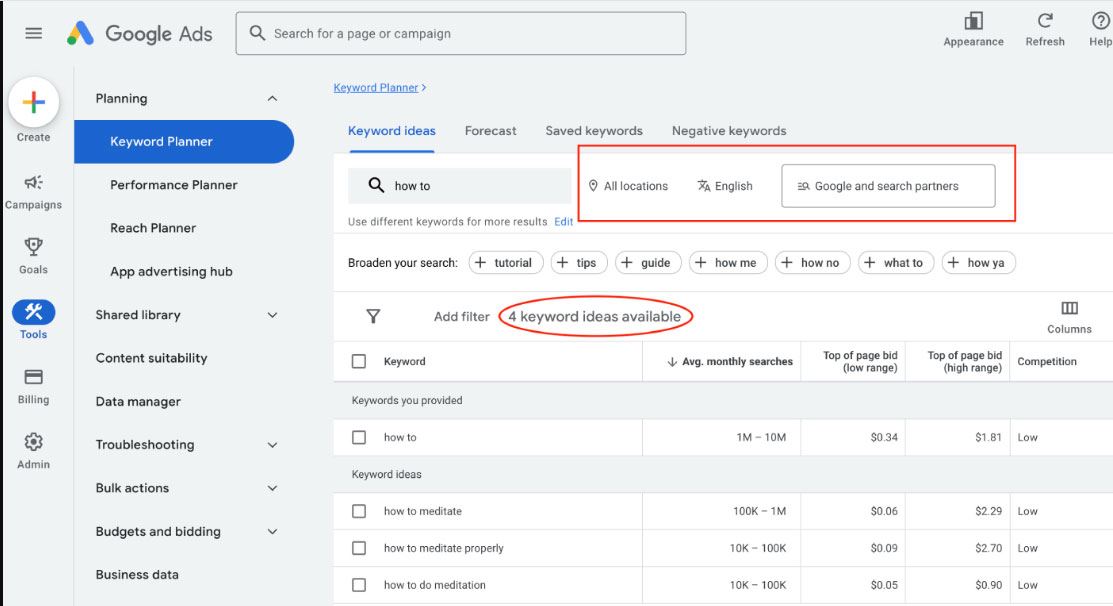1113x606 pixels.
Task: Open Admin gear icon
Action: point(33,442)
